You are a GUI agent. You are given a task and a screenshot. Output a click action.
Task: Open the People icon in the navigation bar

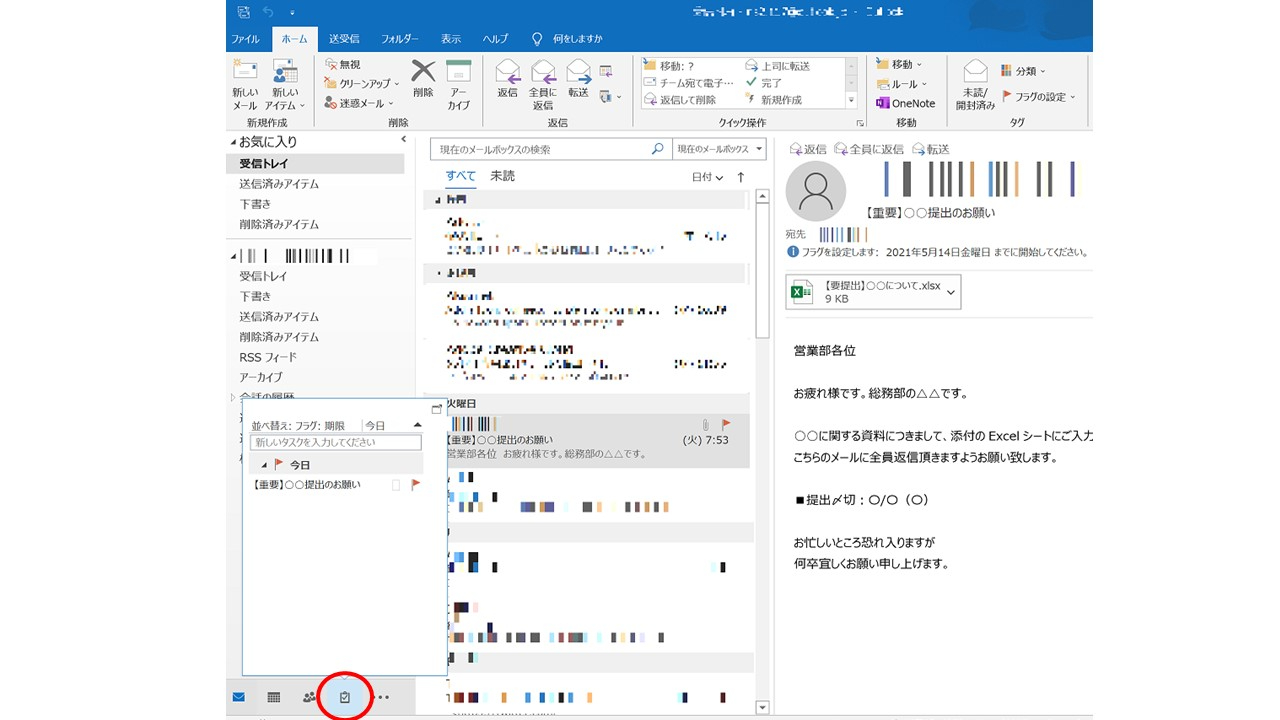(308, 697)
